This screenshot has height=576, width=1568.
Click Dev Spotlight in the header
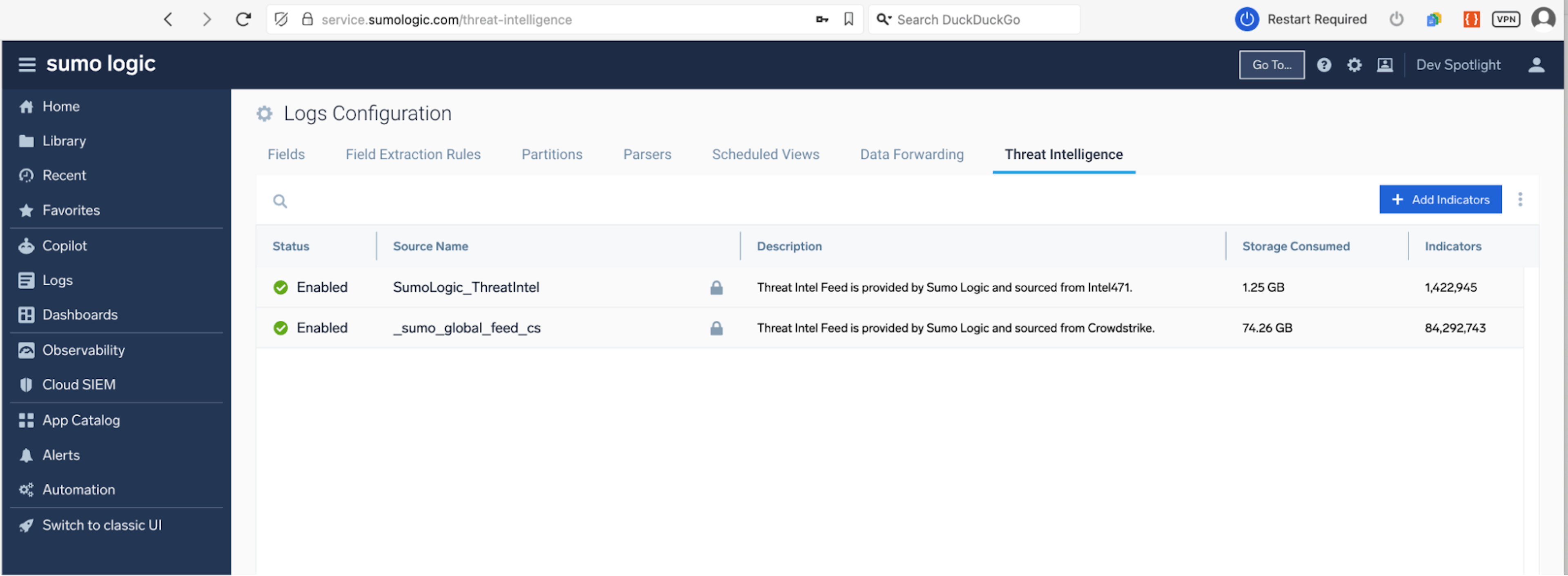pyautogui.click(x=1458, y=65)
